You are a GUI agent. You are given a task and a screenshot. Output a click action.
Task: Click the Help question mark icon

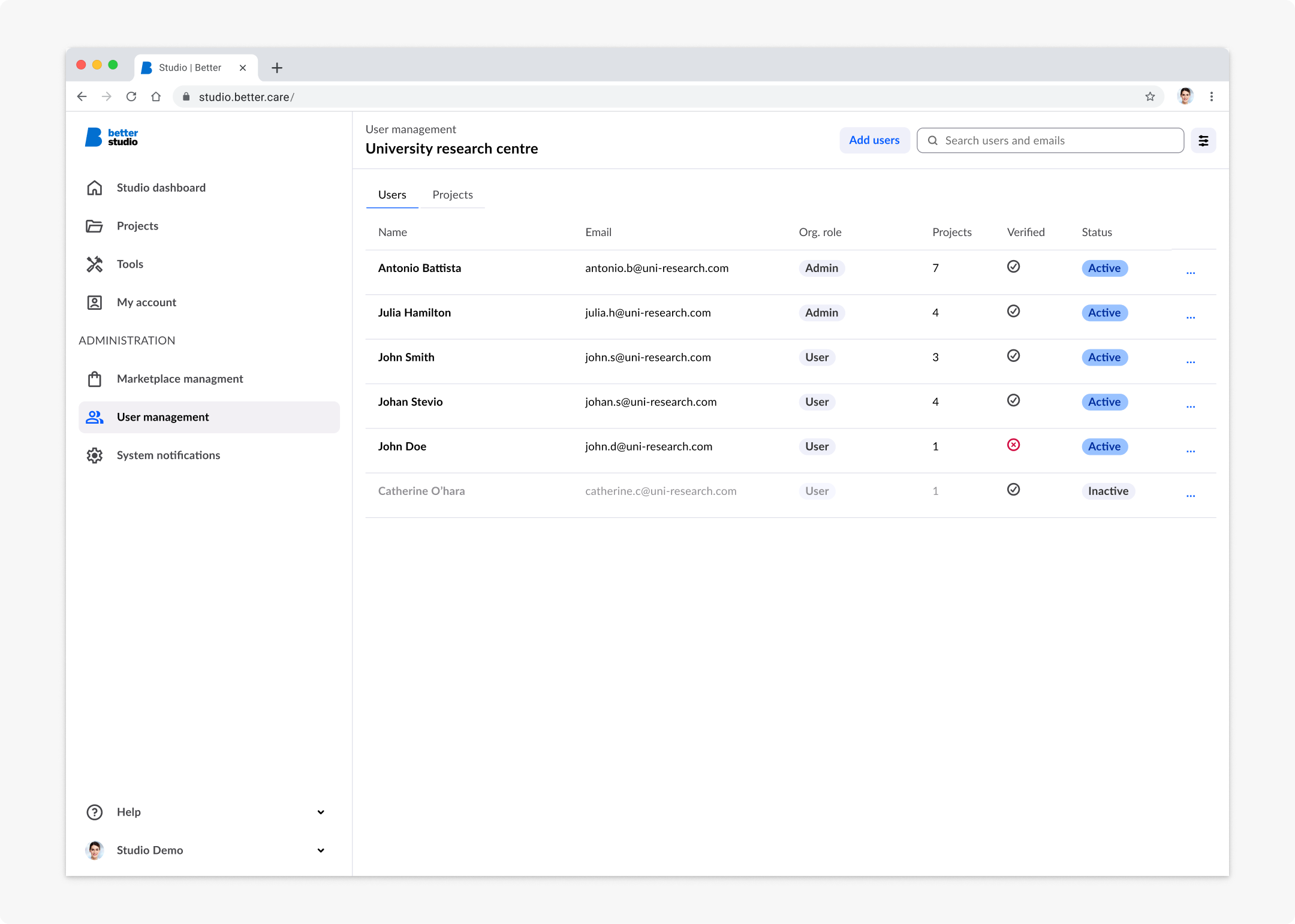pos(94,812)
